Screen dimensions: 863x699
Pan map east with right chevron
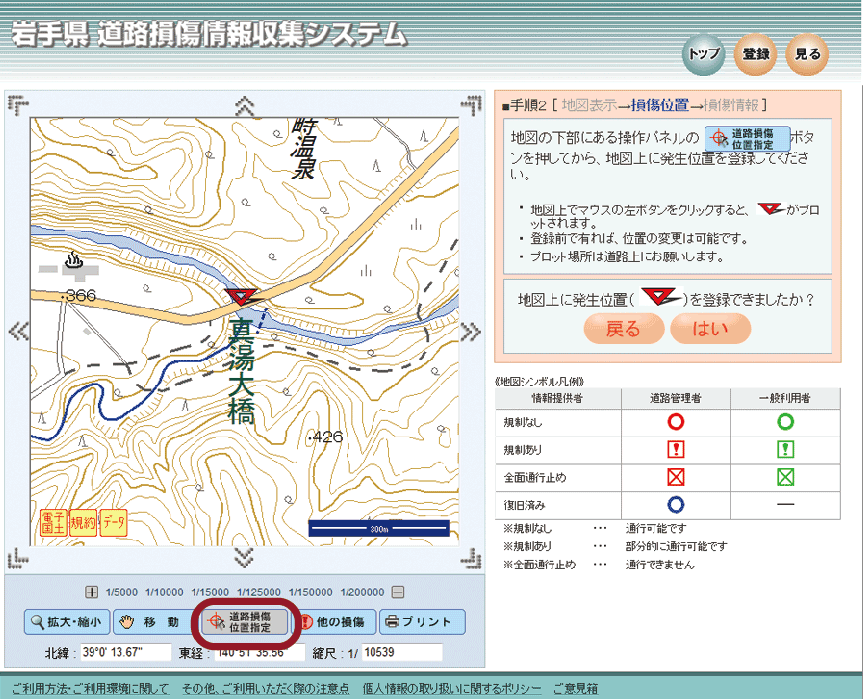[x=471, y=331]
